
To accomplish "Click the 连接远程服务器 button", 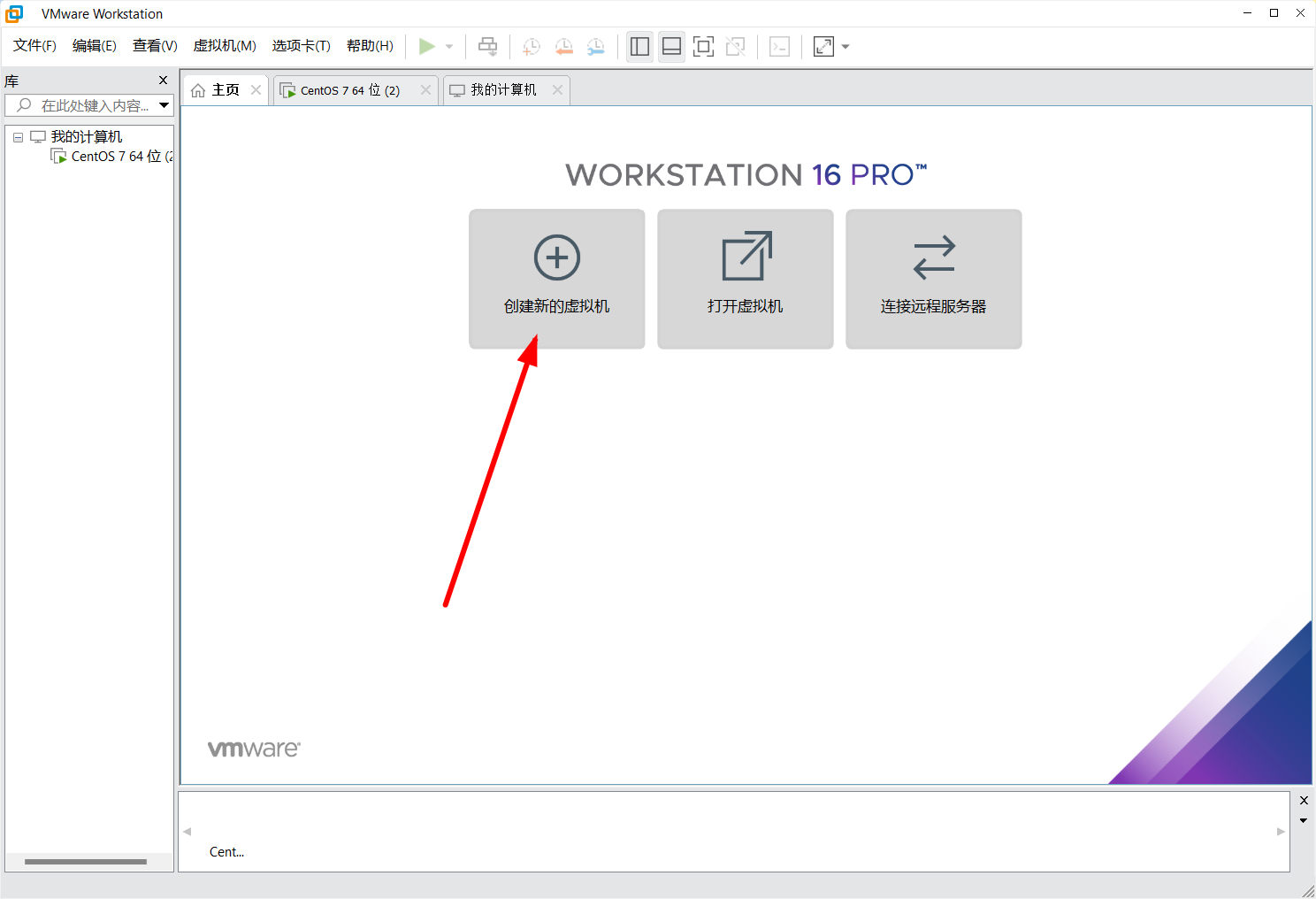I will (x=934, y=279).
